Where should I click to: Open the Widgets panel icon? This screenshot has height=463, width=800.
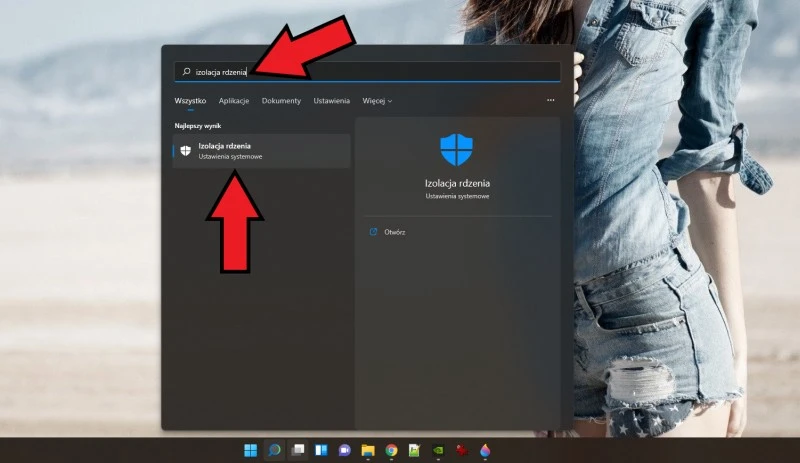point(321,450)
